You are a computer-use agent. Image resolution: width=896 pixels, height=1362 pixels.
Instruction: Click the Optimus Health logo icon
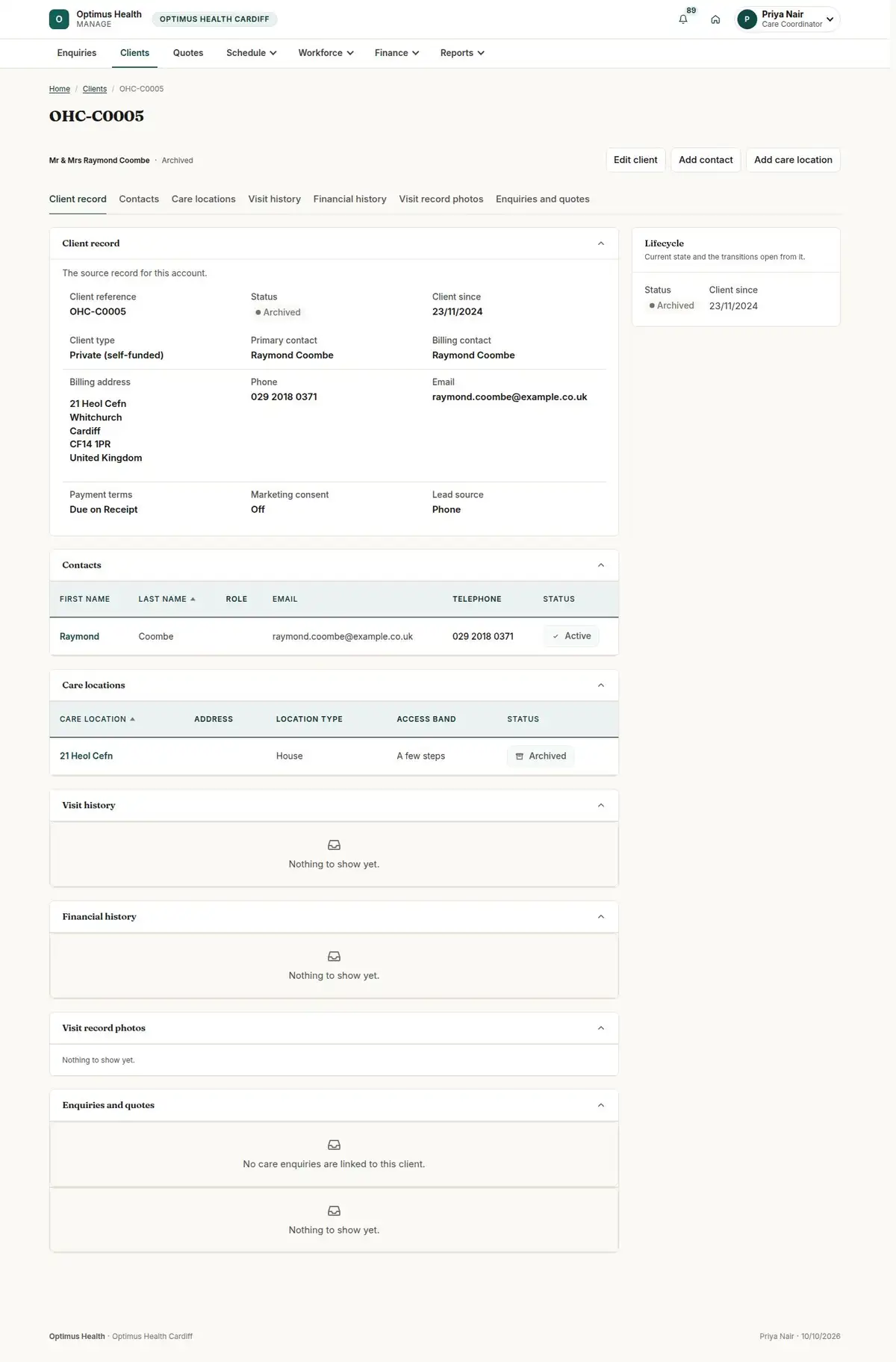[x=59, y=19]
